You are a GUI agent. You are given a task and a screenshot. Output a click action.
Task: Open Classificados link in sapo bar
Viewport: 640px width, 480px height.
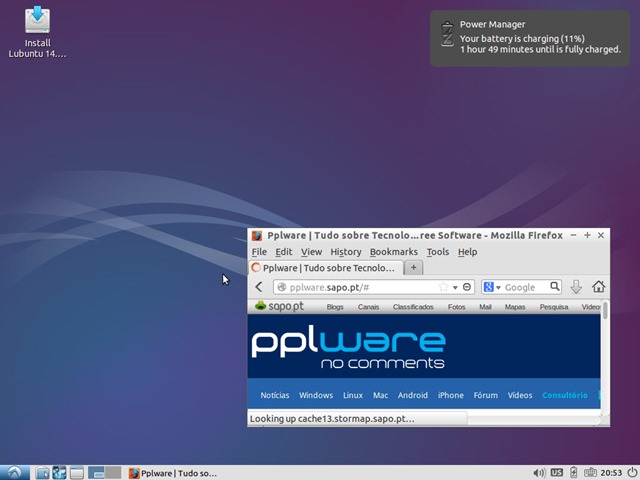[413, 307]
